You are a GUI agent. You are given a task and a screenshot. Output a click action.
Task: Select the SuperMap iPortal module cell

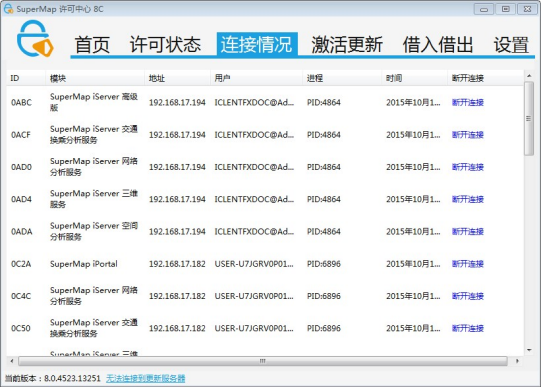click(84, 264)
